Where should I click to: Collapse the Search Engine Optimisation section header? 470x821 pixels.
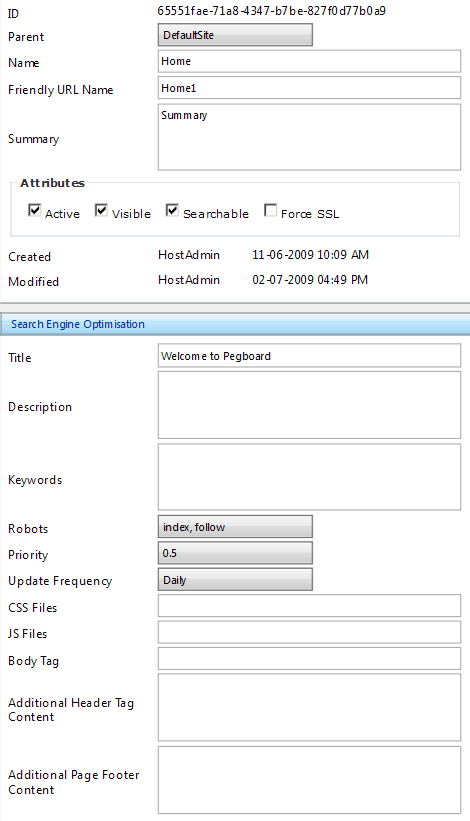pyautogui.click(x=235, y=324)
